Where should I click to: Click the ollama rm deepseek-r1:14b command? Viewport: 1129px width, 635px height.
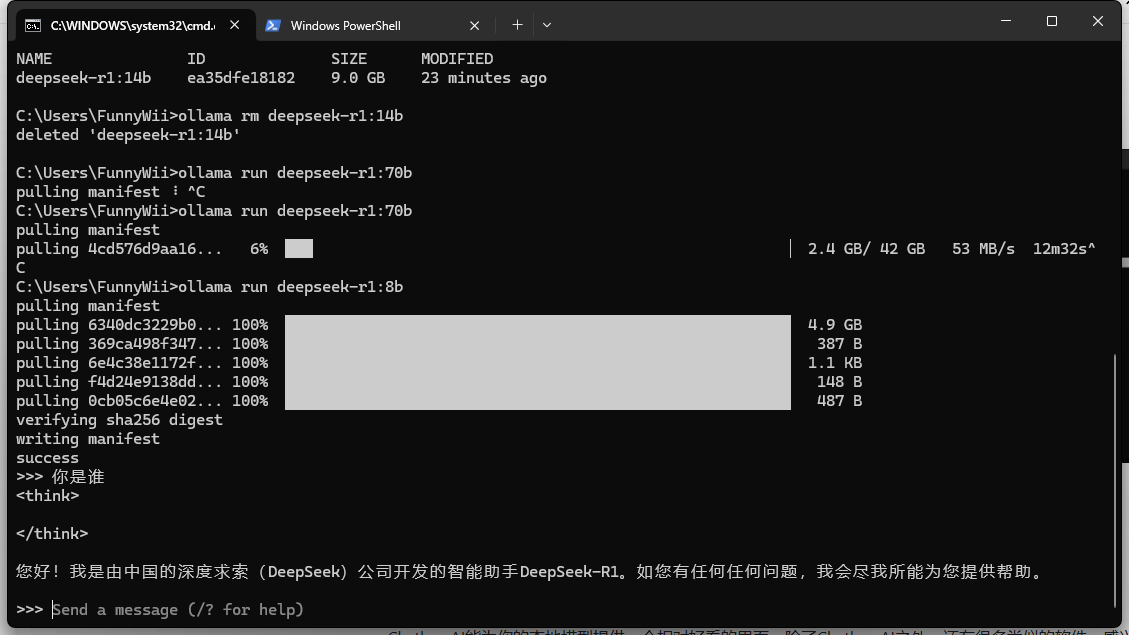(x=291, y=116)
